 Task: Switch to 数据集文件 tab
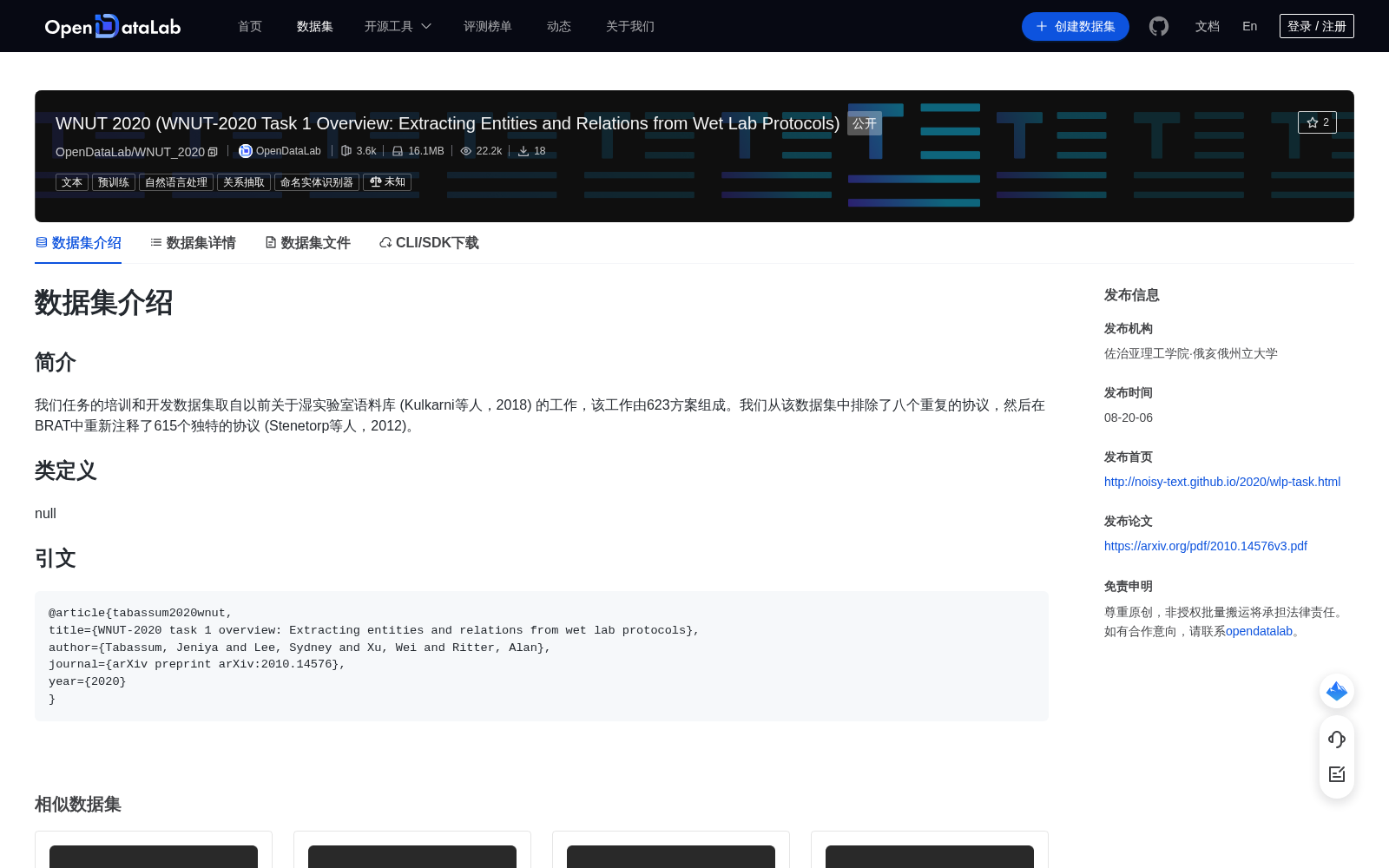coord(307,243)
